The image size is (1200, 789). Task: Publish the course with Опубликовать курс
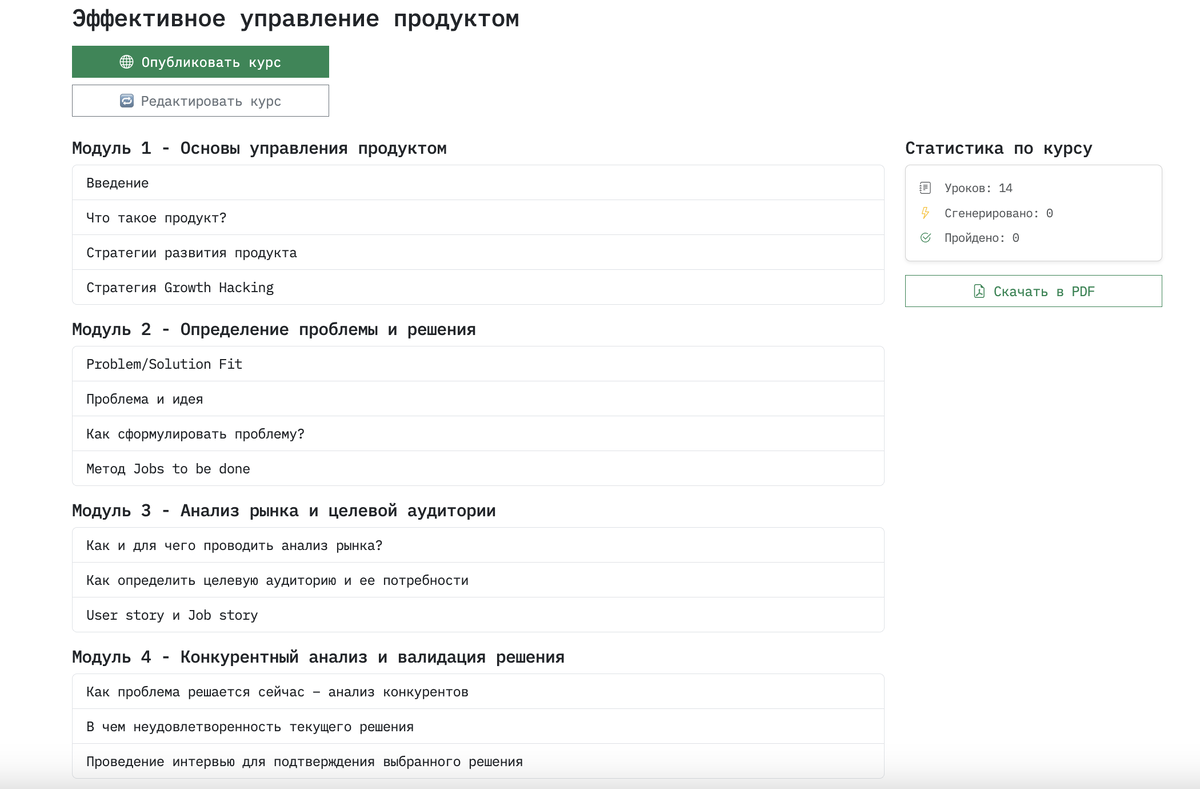coord(200,62)
